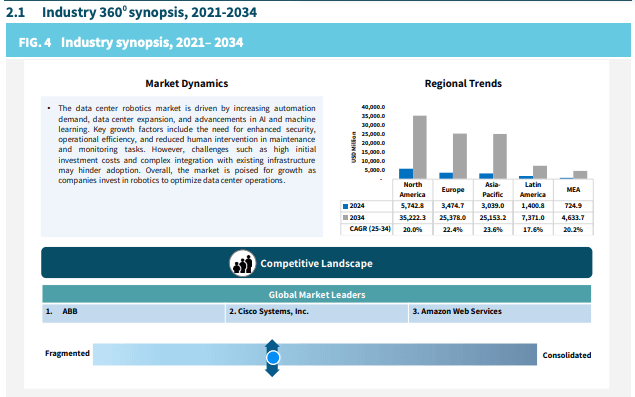Click the Asia-Pacific 2034 value 25,153.2
The height and width of the screenshot is (397, 635).
[493, 218]
